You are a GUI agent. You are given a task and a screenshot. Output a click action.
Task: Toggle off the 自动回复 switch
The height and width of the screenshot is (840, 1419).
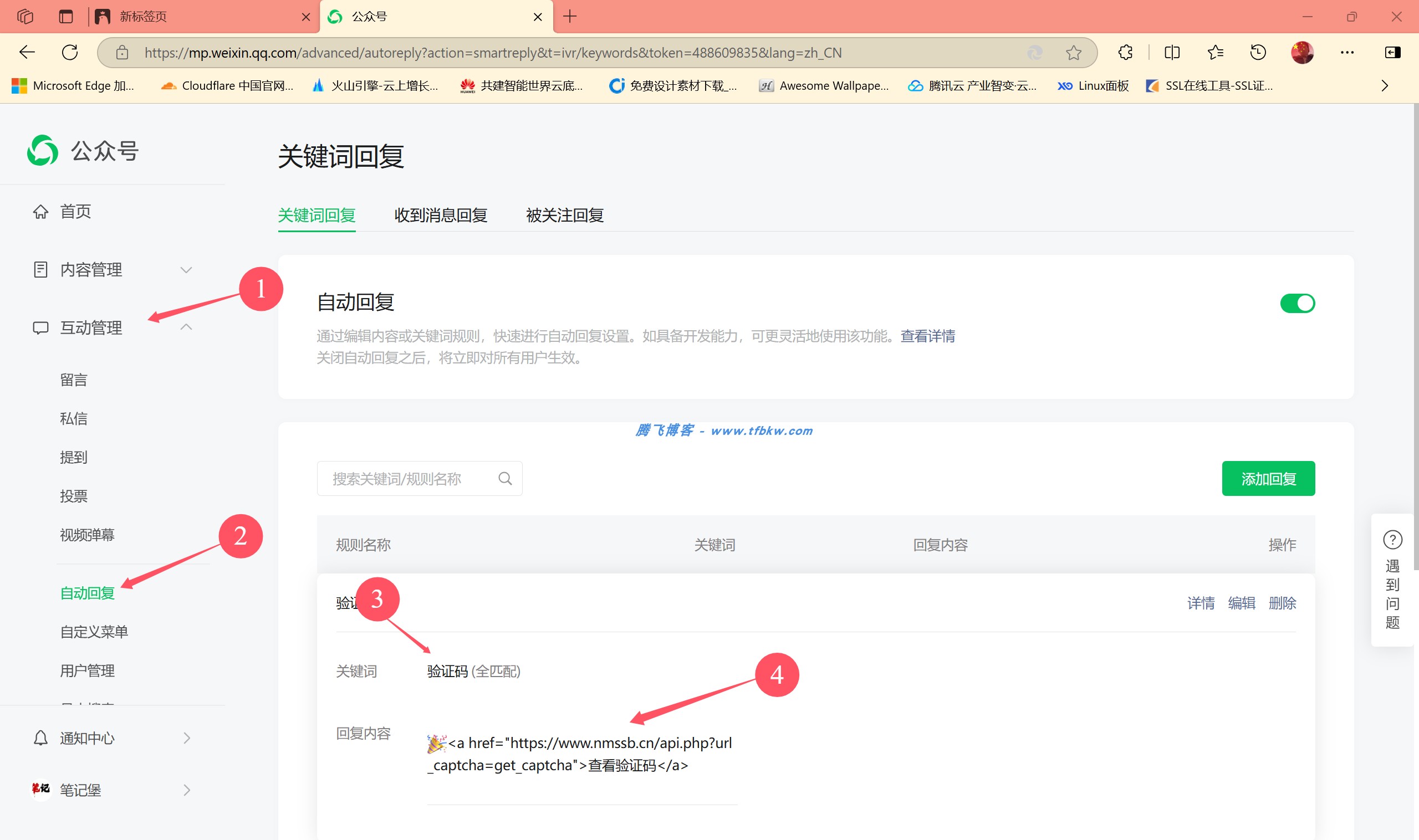point(1298,303)
